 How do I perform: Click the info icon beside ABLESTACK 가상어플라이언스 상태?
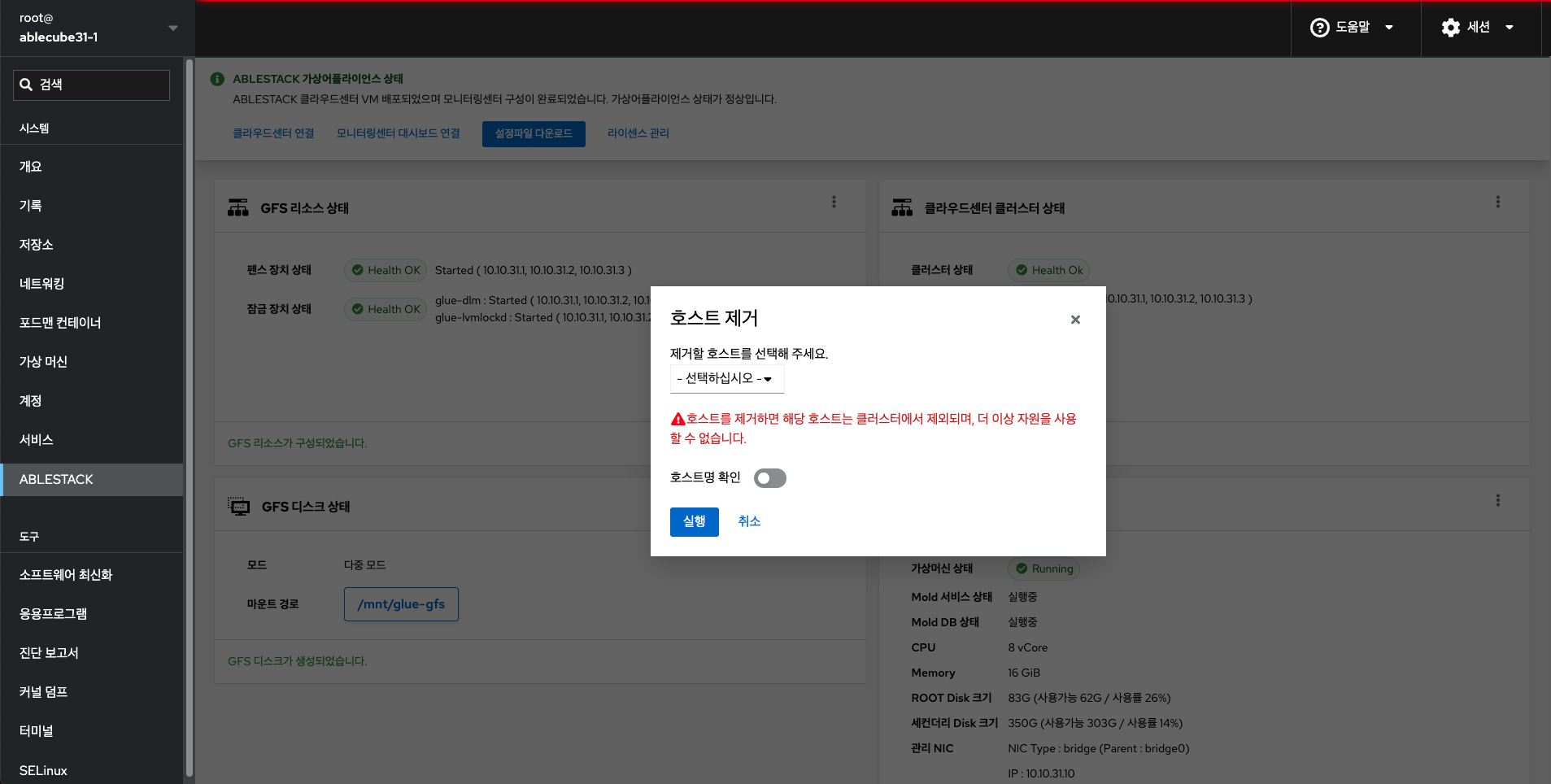[x=217, y=80]
